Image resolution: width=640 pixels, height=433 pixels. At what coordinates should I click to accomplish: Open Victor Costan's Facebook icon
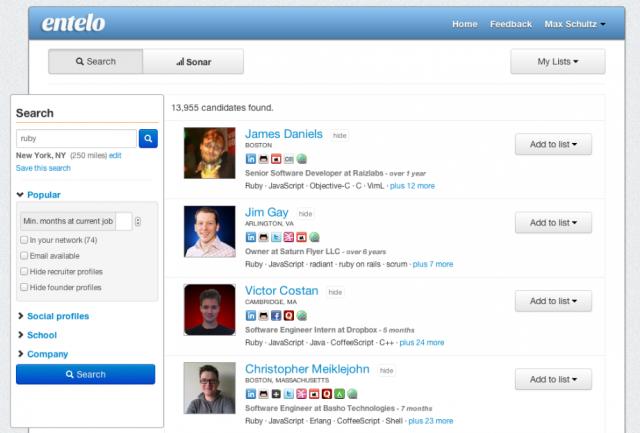[276, 315]
